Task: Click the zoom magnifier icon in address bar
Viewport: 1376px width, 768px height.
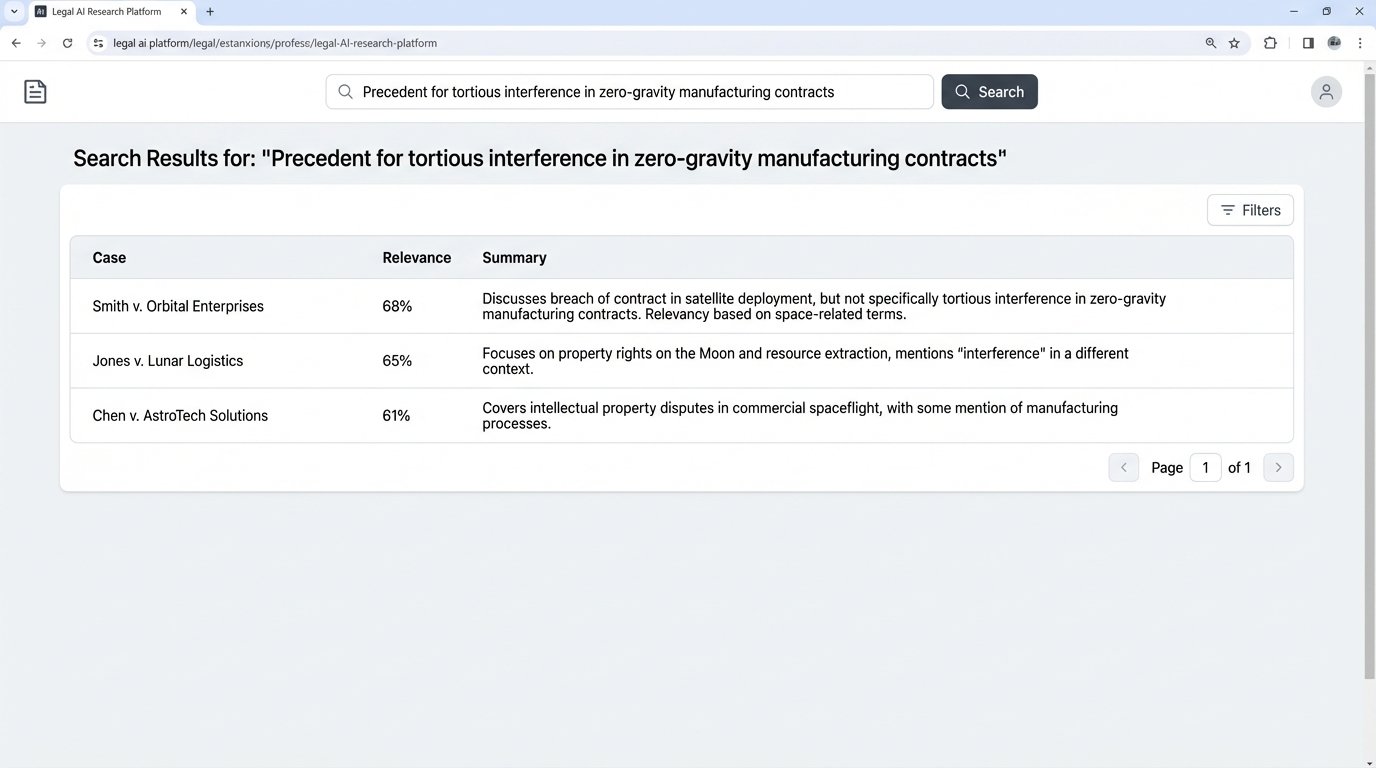Action: point(1211,43)
